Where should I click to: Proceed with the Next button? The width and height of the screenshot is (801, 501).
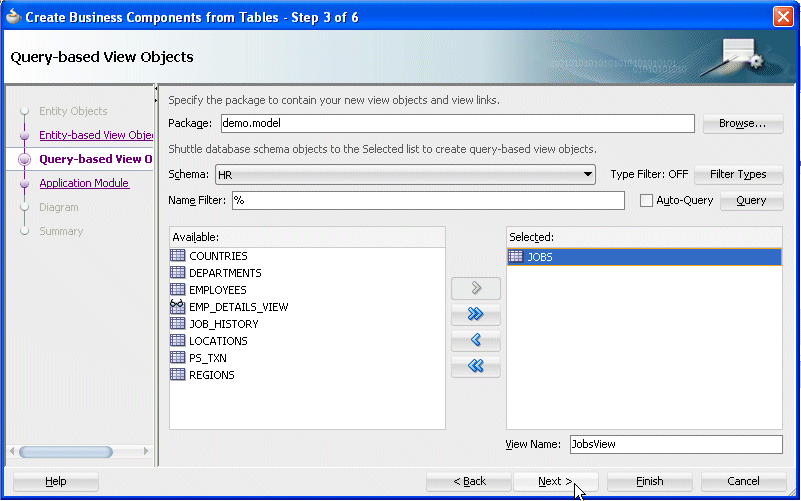555,481
